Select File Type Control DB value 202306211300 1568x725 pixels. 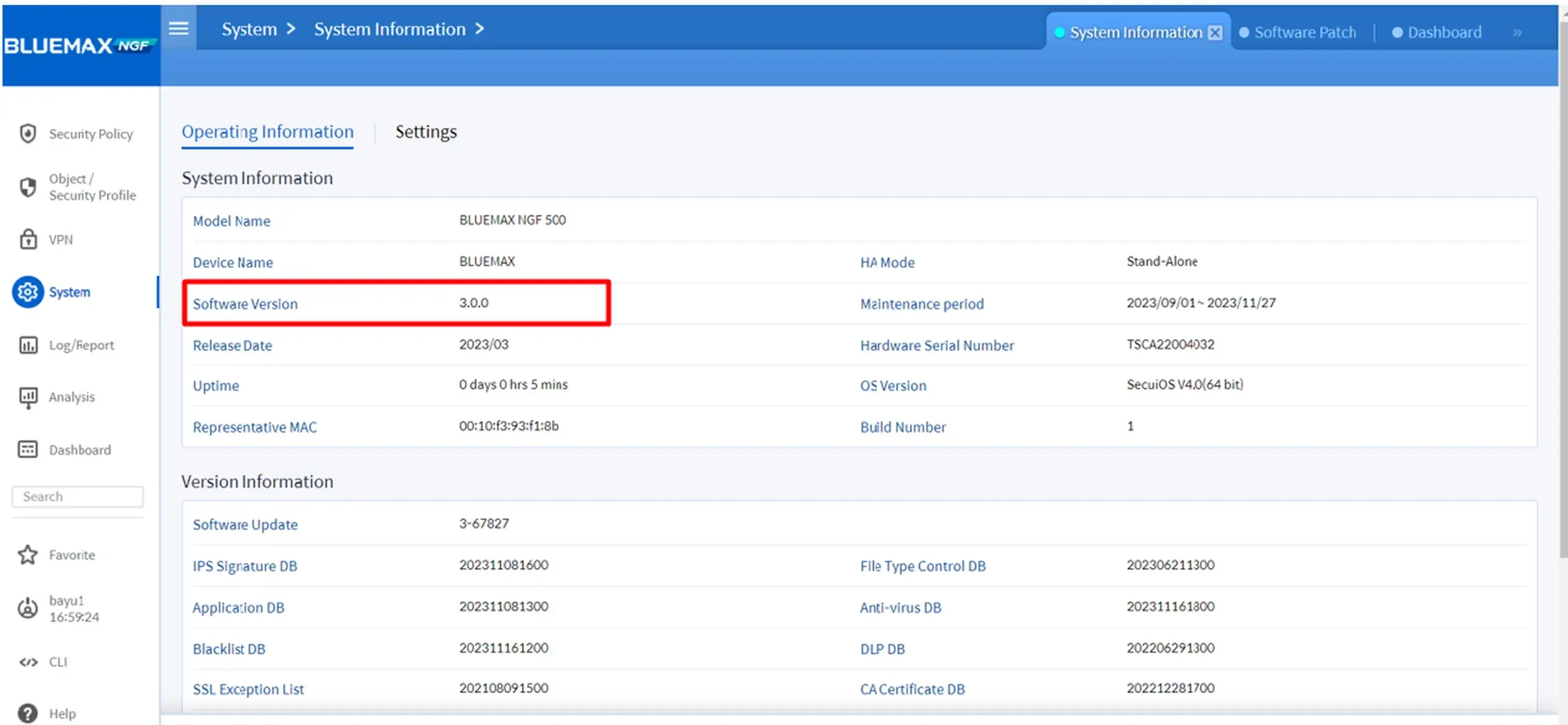click(x=1170, y=565)
